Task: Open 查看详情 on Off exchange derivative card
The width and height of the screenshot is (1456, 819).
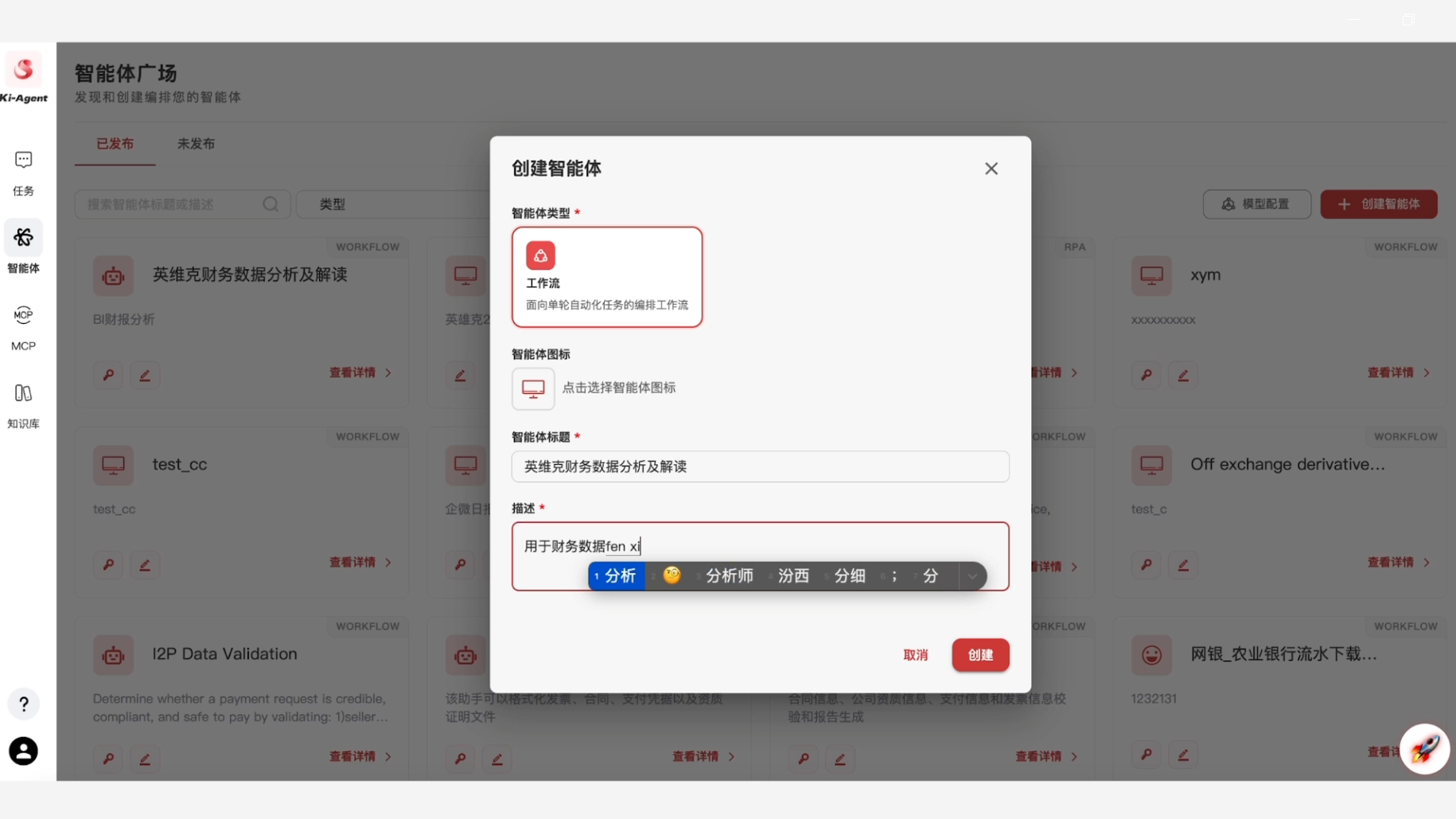Action: [x=1399, y=562]
